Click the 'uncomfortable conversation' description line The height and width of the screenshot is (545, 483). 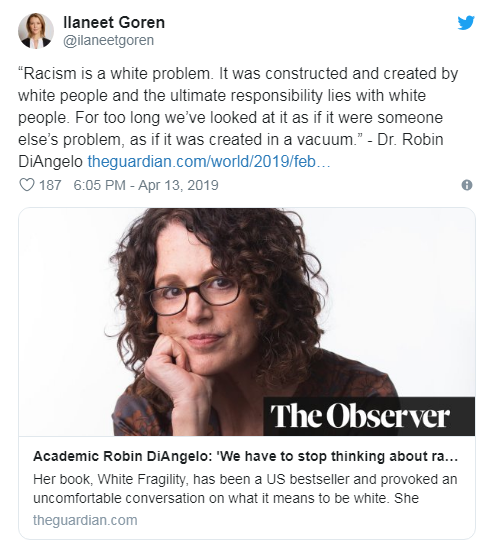pos(226,498)
